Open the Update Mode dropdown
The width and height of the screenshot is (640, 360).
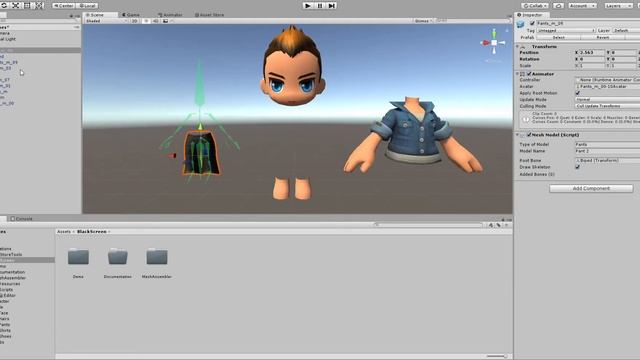click(607, 100)
